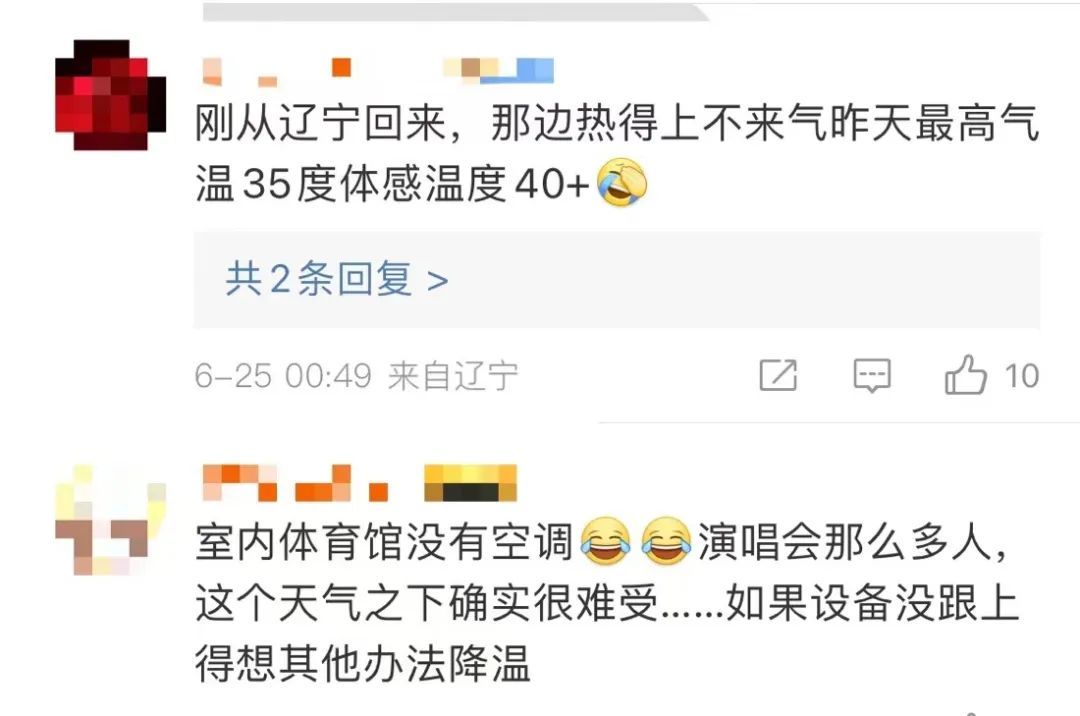1080x716 pixels.
Task: Click the like count showing 10
Action: point(1021,376)
